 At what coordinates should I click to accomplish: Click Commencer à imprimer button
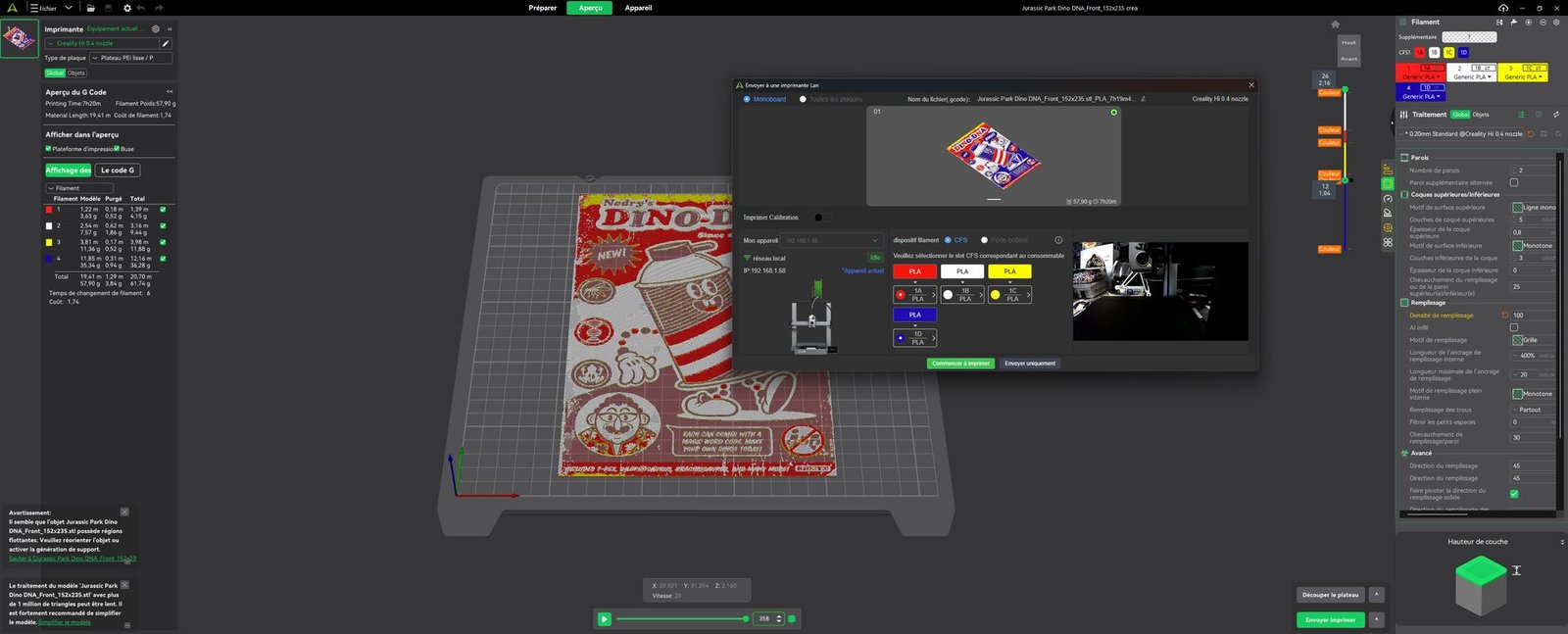[x=960, y=364]
